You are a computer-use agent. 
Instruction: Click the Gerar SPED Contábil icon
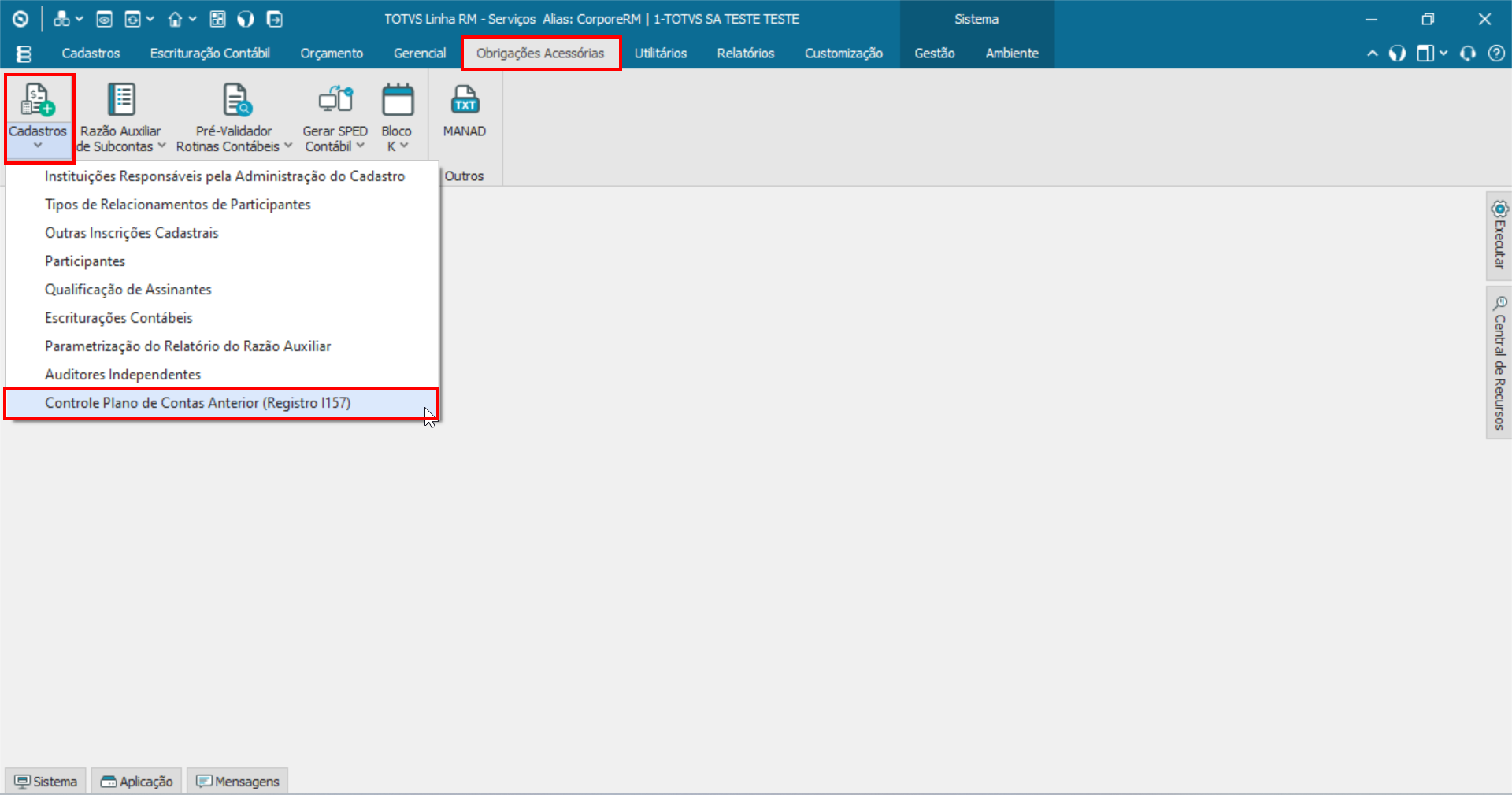pos(335,100)
